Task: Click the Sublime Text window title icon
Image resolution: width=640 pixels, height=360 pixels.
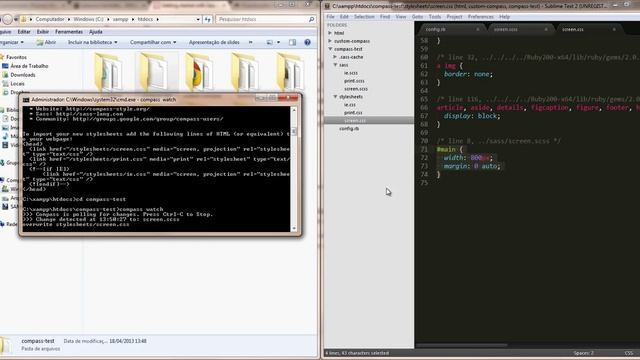Action: [327, 6]
